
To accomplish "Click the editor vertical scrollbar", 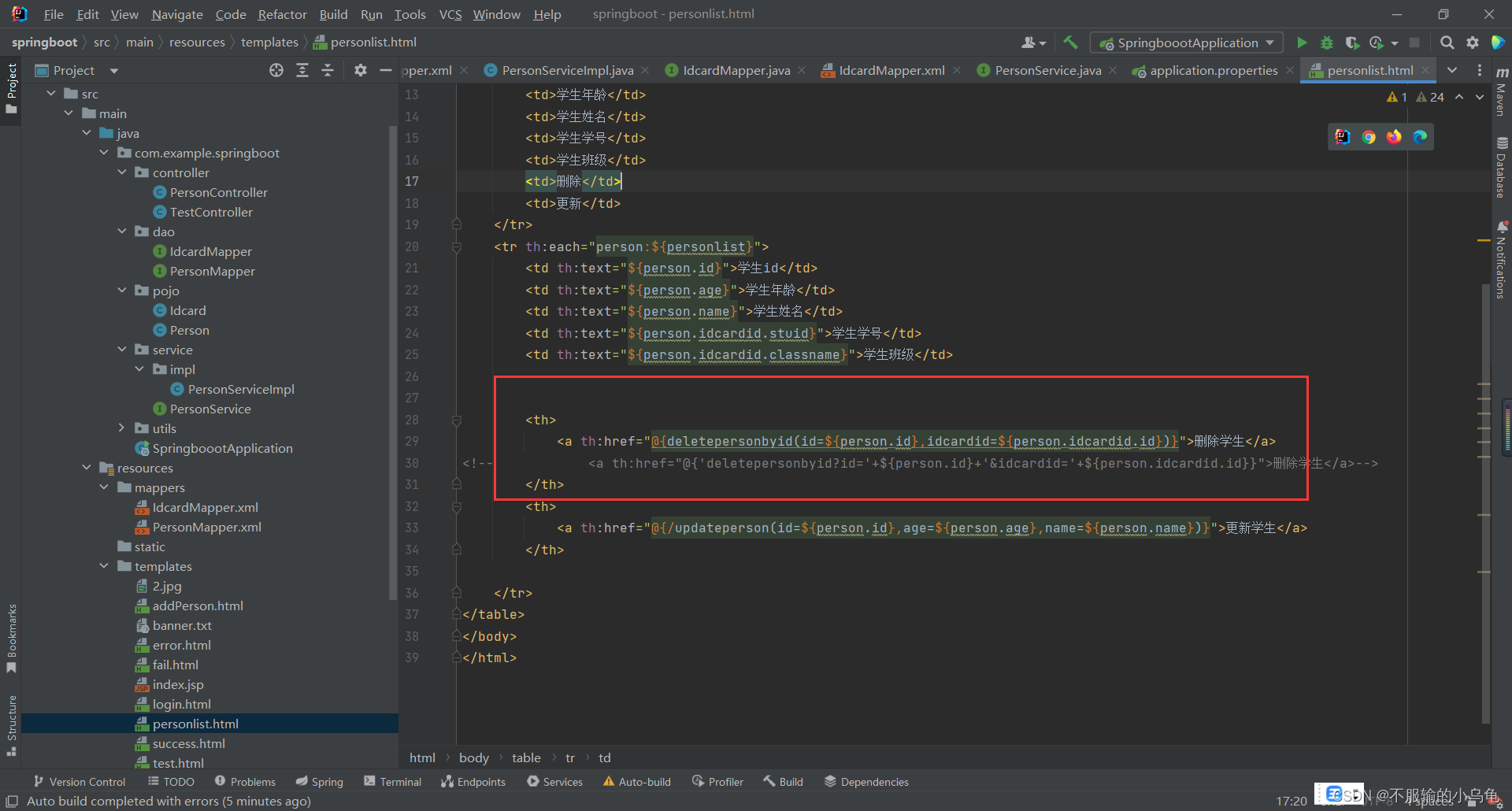I will tap(1485, 504).
